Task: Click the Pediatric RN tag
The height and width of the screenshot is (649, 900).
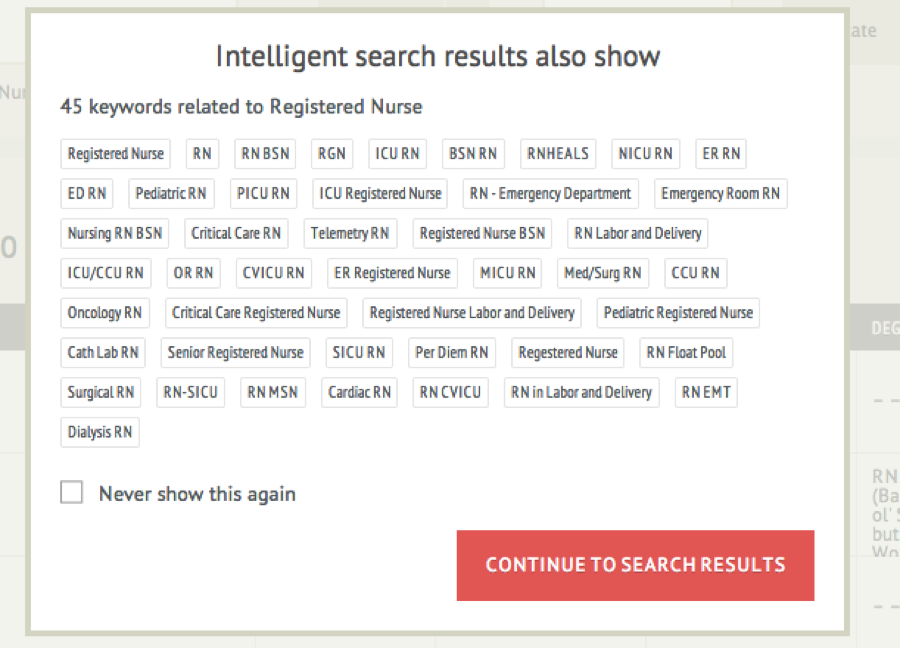Action: (x=171, y=194)
